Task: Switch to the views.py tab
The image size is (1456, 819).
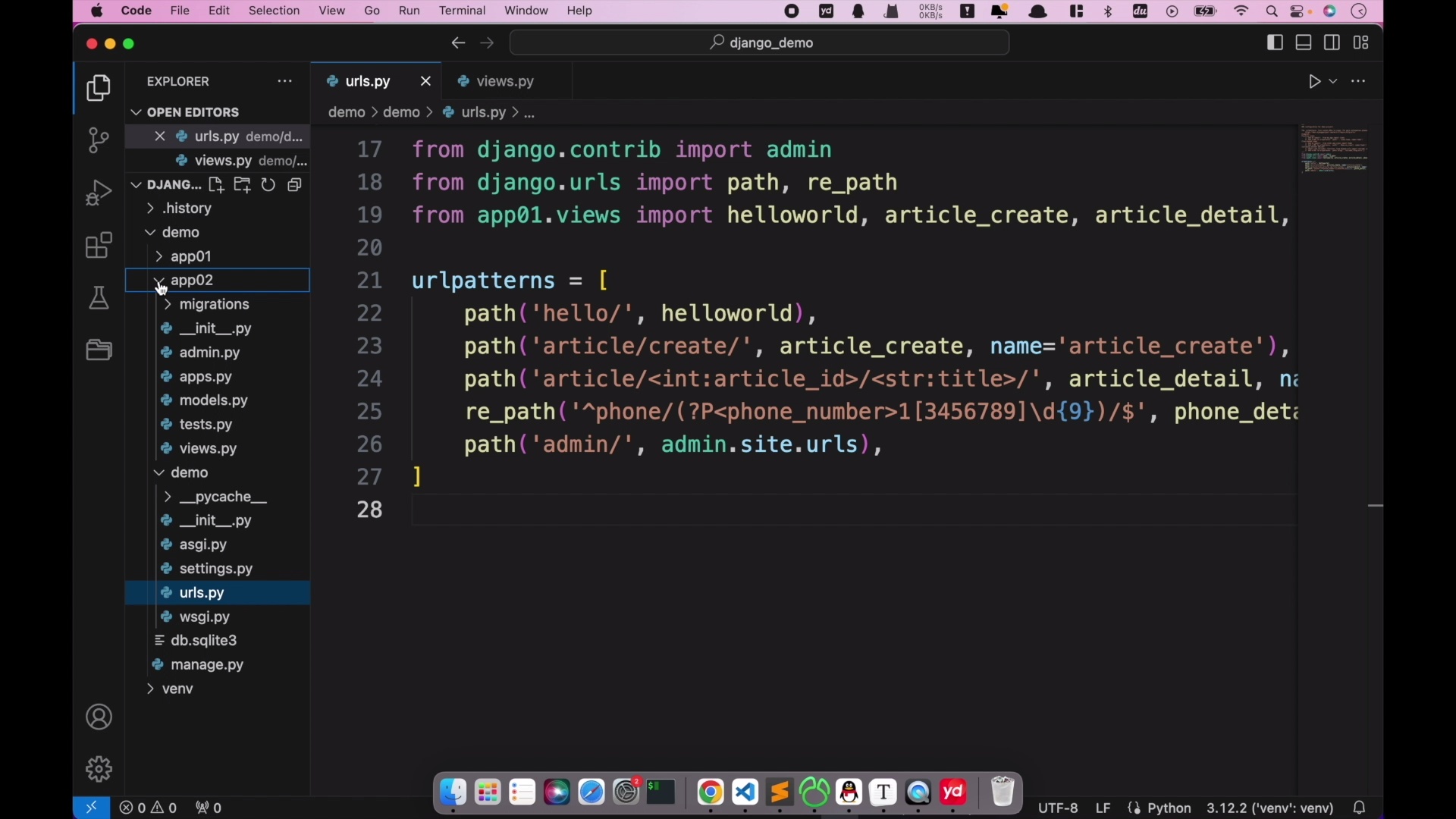Action: point(505,81)
